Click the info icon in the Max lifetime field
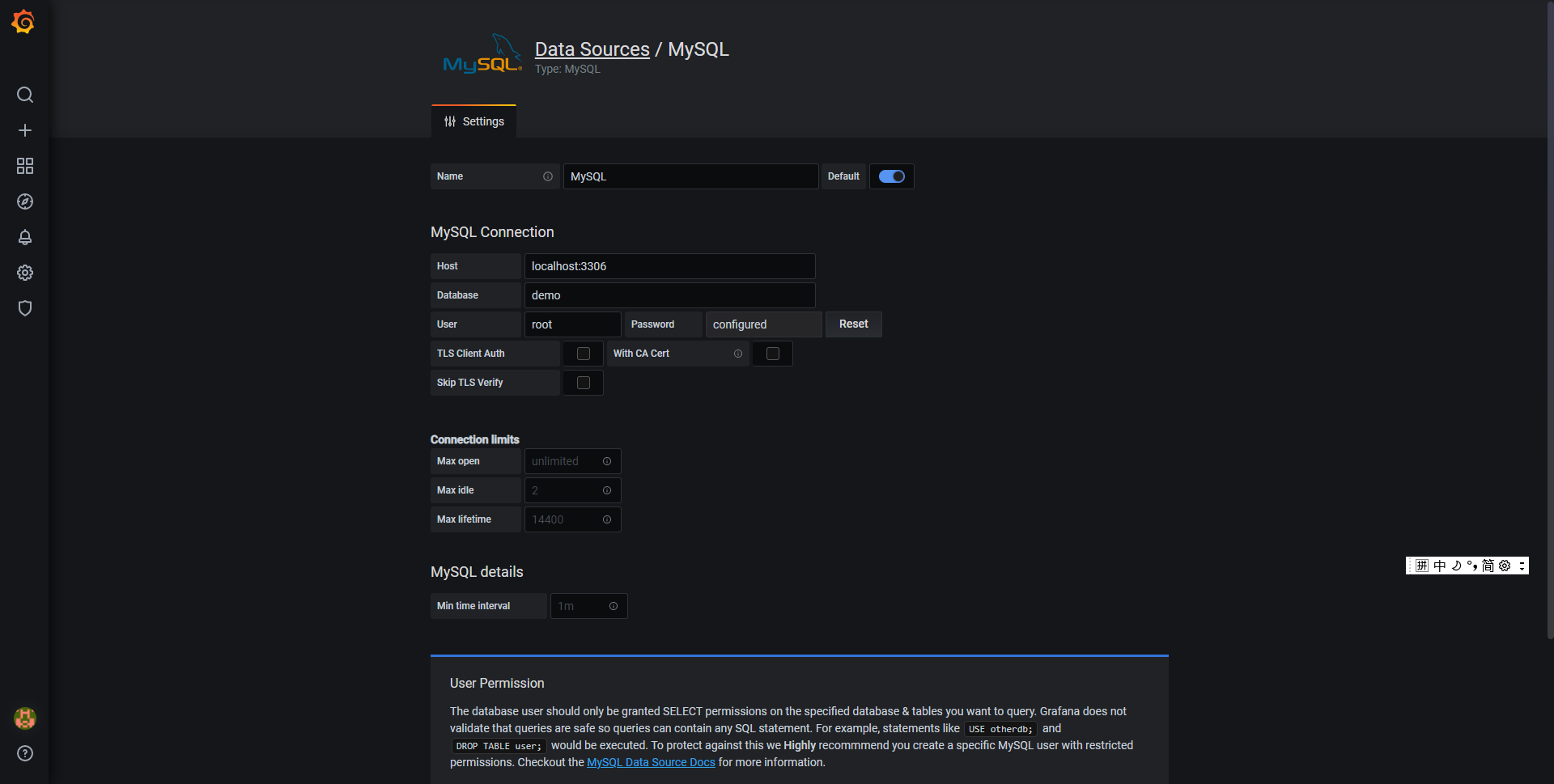1554x784 pixels. pos(607,519)
